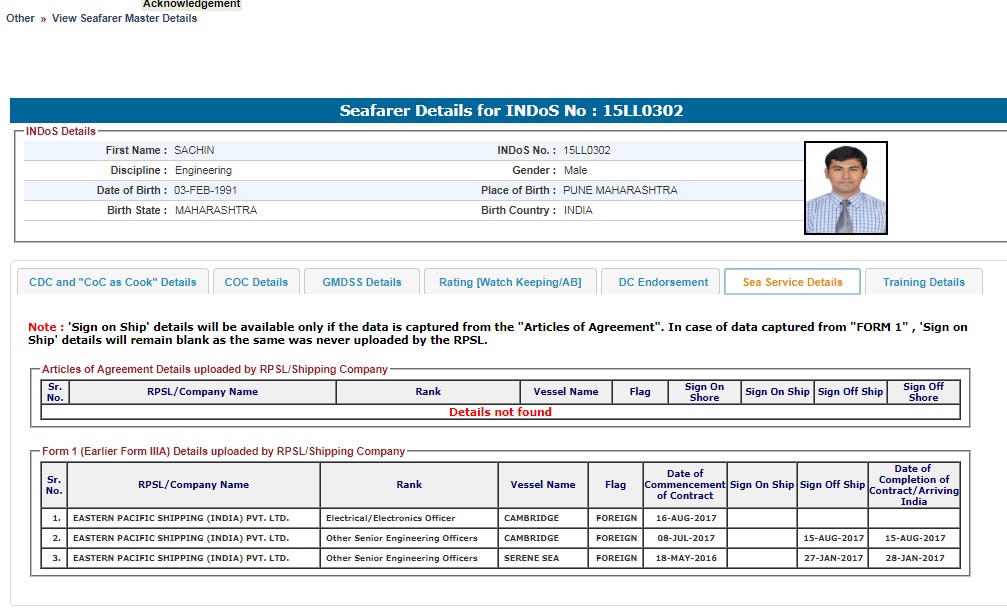Open the GMDSS Details tab
1007x609 pixels.
361,282
